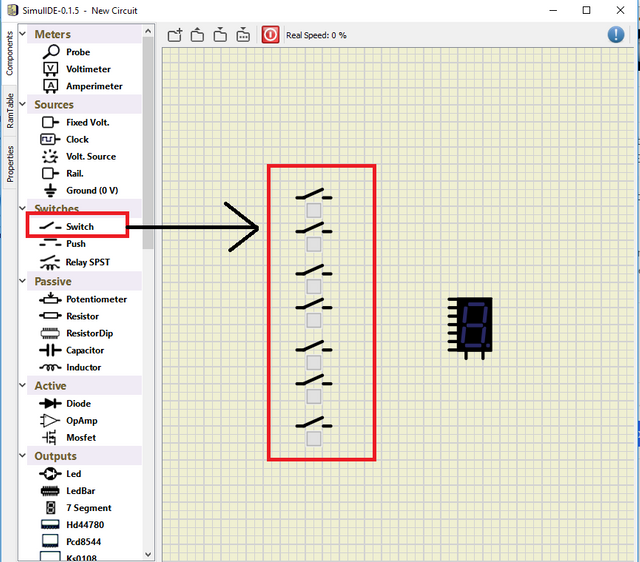This screenshot has height=562, width=640.
Task: Pick the Mosfet icon
Action: [50, 438]
